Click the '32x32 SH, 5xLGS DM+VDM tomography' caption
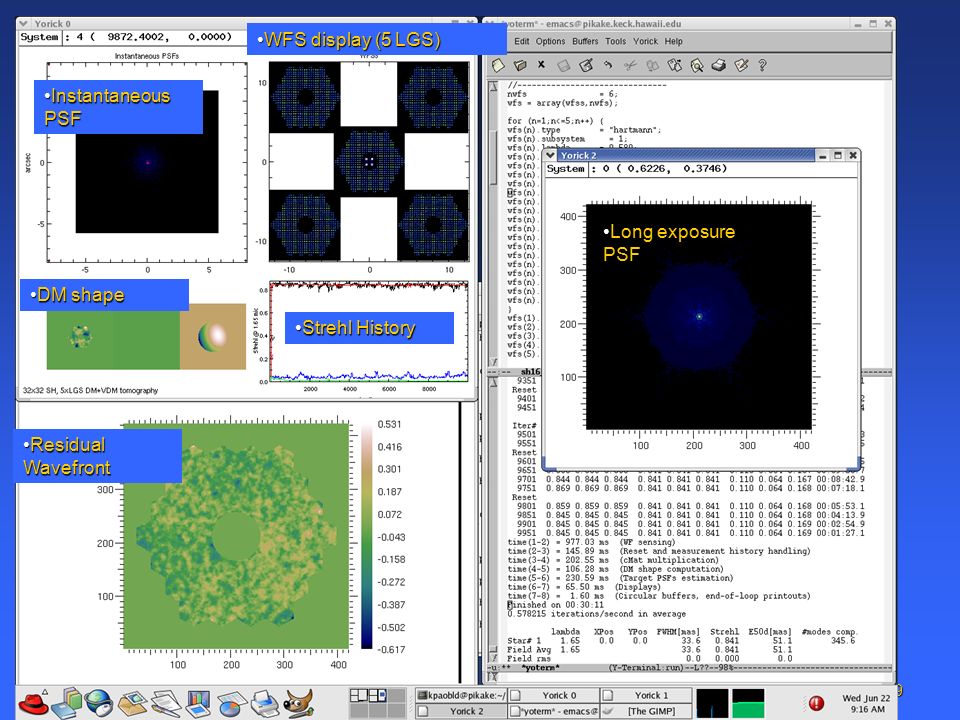Image resolution: width=960 pixels, height=720 pixels. coord(91,390)
